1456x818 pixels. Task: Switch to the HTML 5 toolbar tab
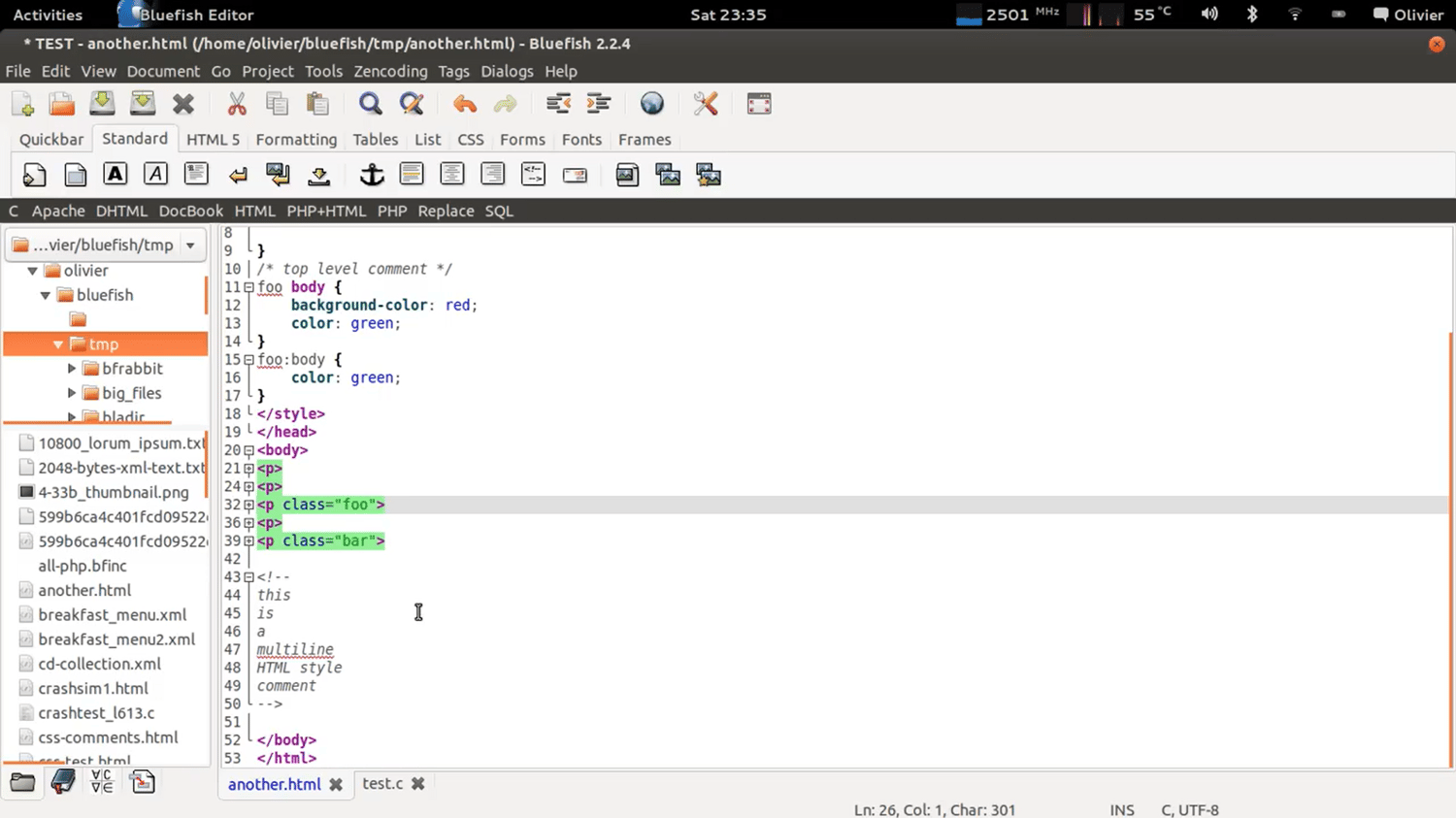click(x=213, y=140)
